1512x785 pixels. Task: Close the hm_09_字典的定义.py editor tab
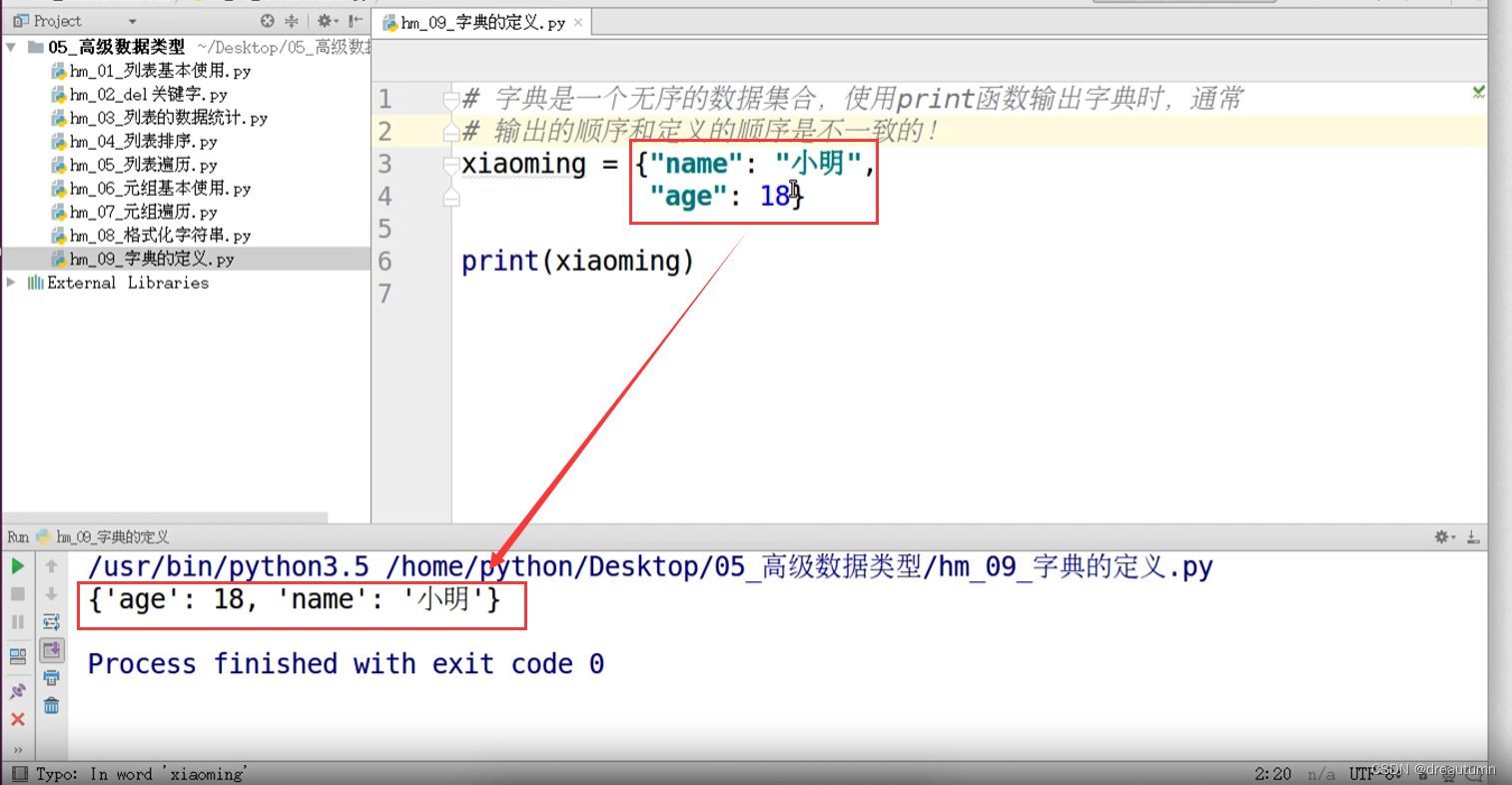[578, 22]
